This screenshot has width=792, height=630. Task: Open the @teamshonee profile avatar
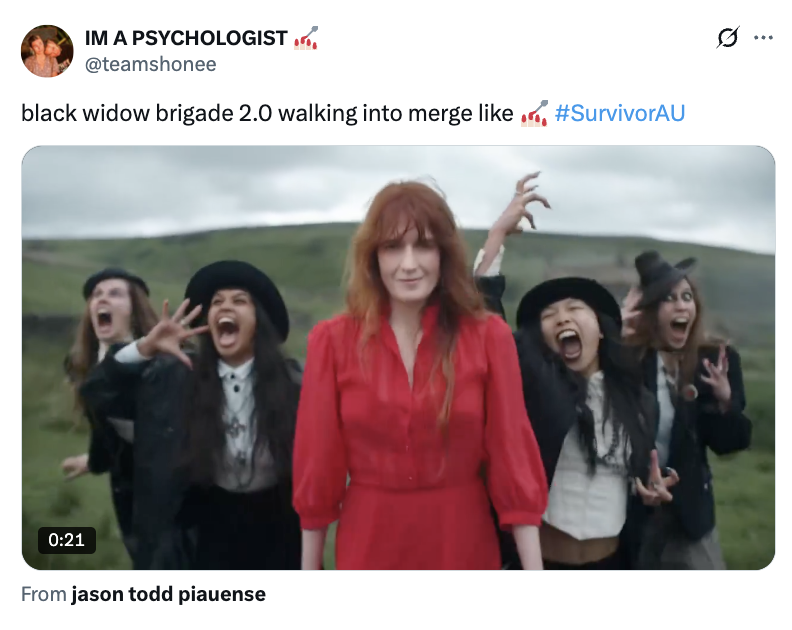(x=47, y=51)
